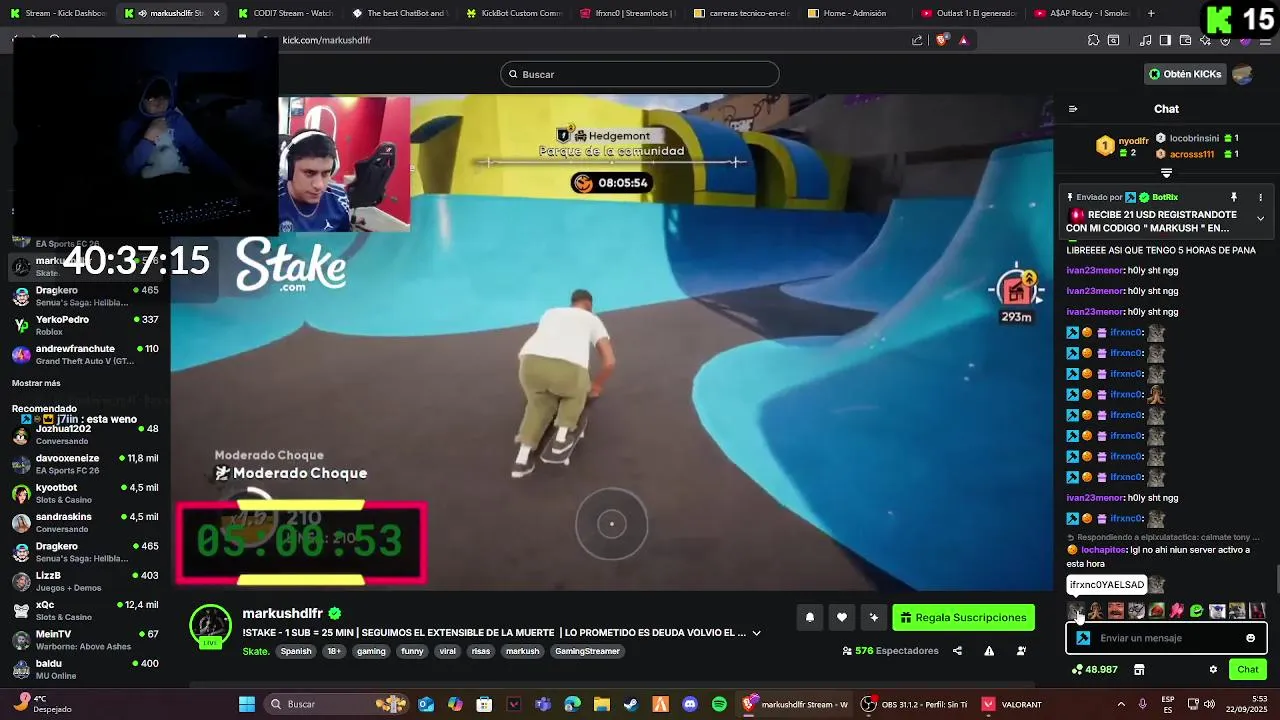
Task: Expand the chat leaderboard arrow
Action: (1166, 173)
